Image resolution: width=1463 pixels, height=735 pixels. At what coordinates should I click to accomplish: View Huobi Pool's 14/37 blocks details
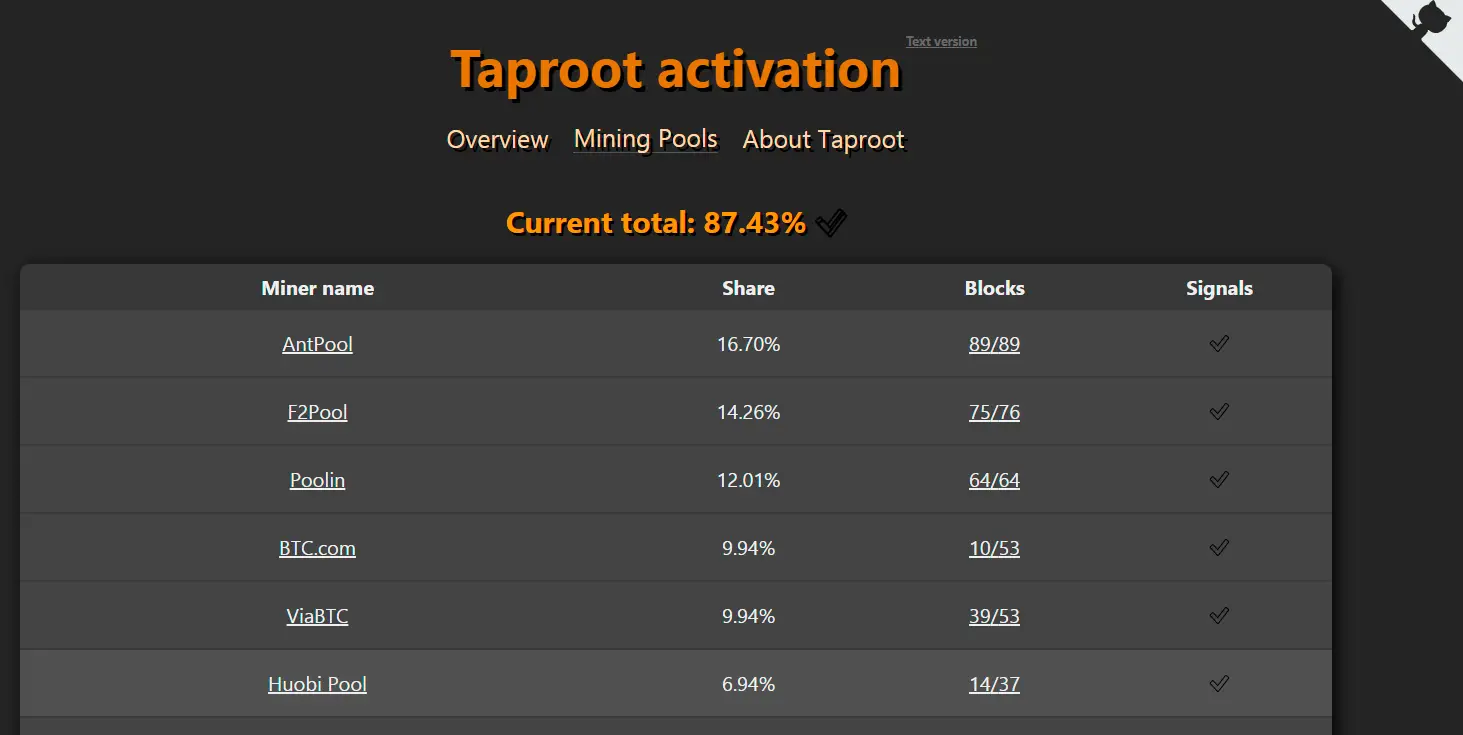994,683
